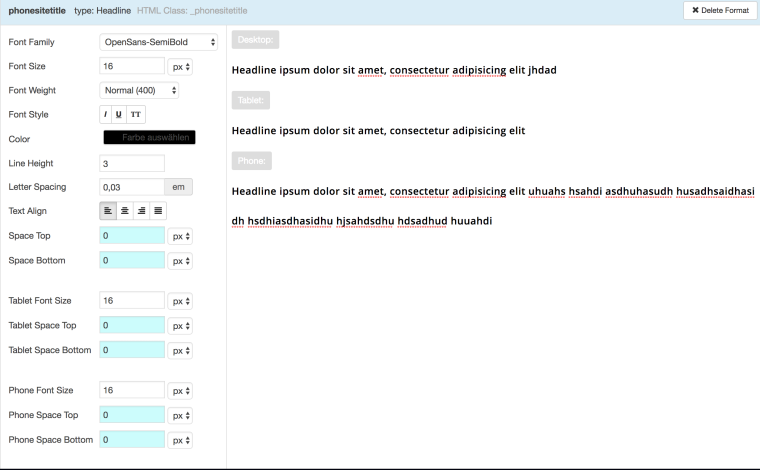This screenshot has width=760, height=470.
Task: Align text to the right
Action: point(142,211)
